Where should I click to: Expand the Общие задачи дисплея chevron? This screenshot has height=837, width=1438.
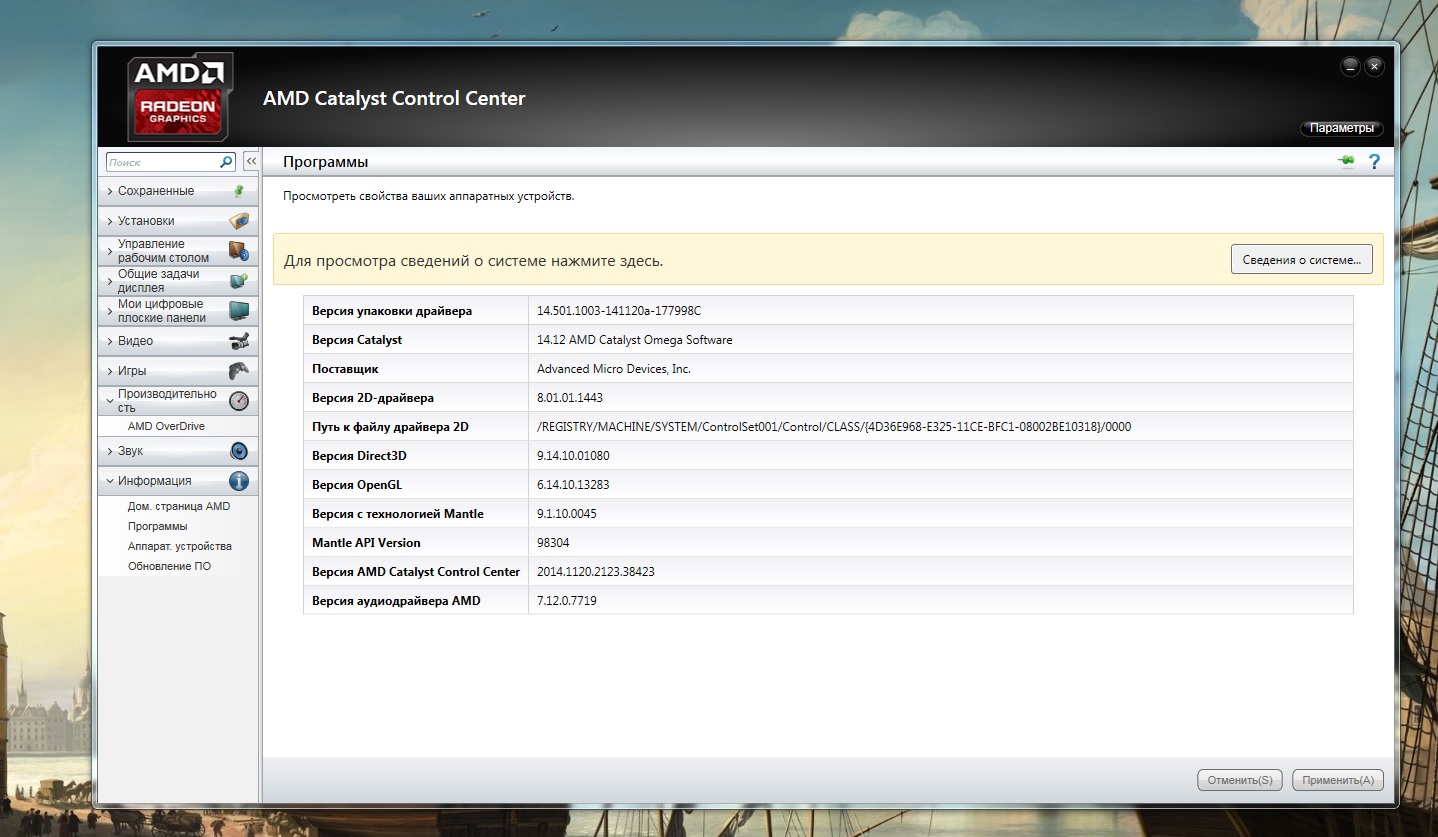coord(110,281)
